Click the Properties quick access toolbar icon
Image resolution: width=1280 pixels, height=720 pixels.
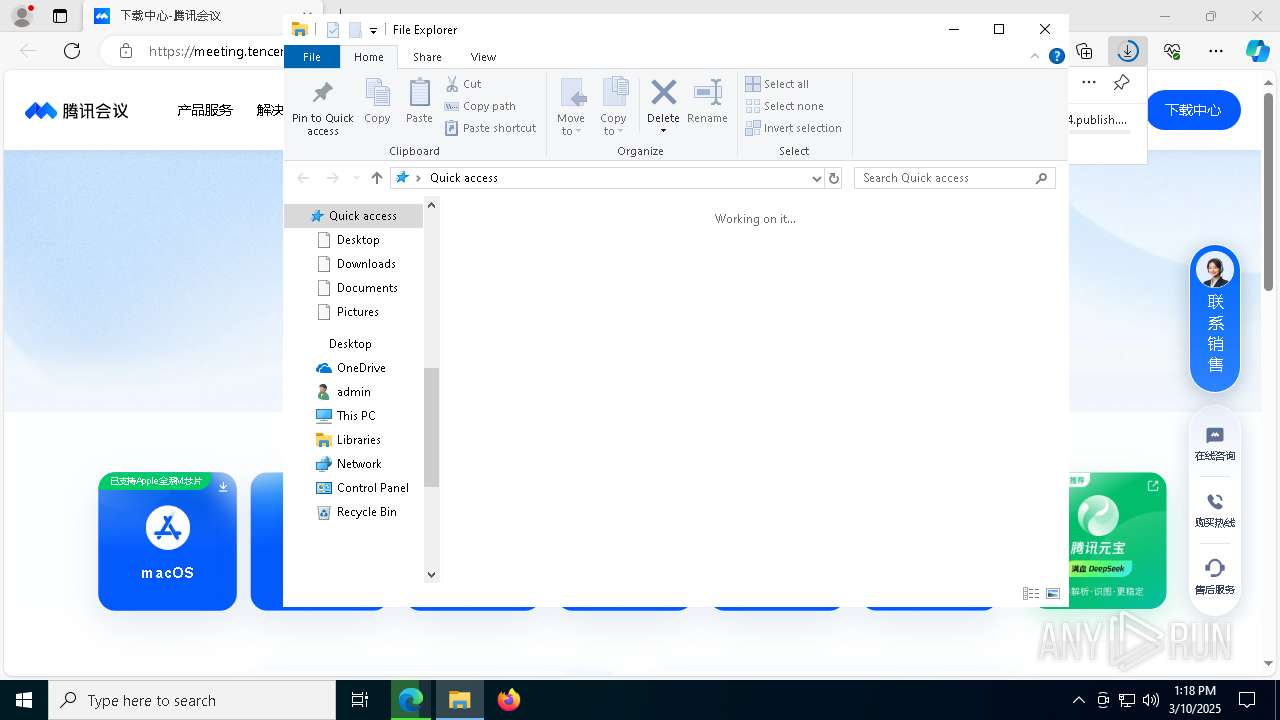click(x=333, y=30)
